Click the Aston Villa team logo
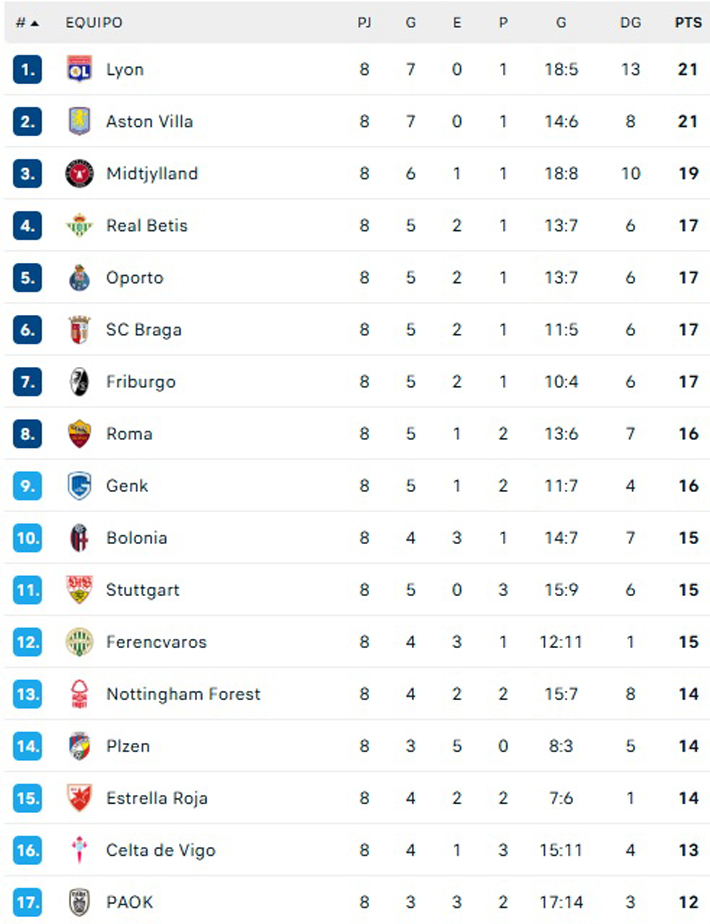This screenshot has height=924, width=710. click(79, 121)
